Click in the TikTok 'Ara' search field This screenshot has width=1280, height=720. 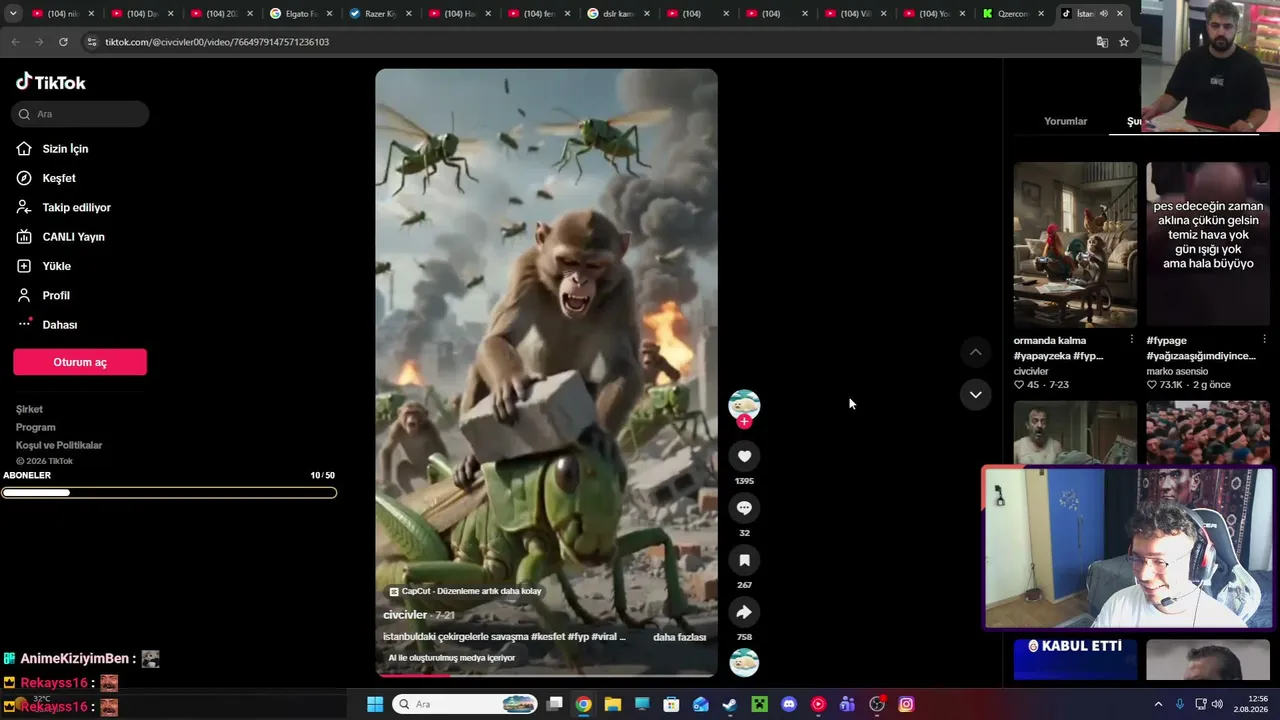pos(80,114)
